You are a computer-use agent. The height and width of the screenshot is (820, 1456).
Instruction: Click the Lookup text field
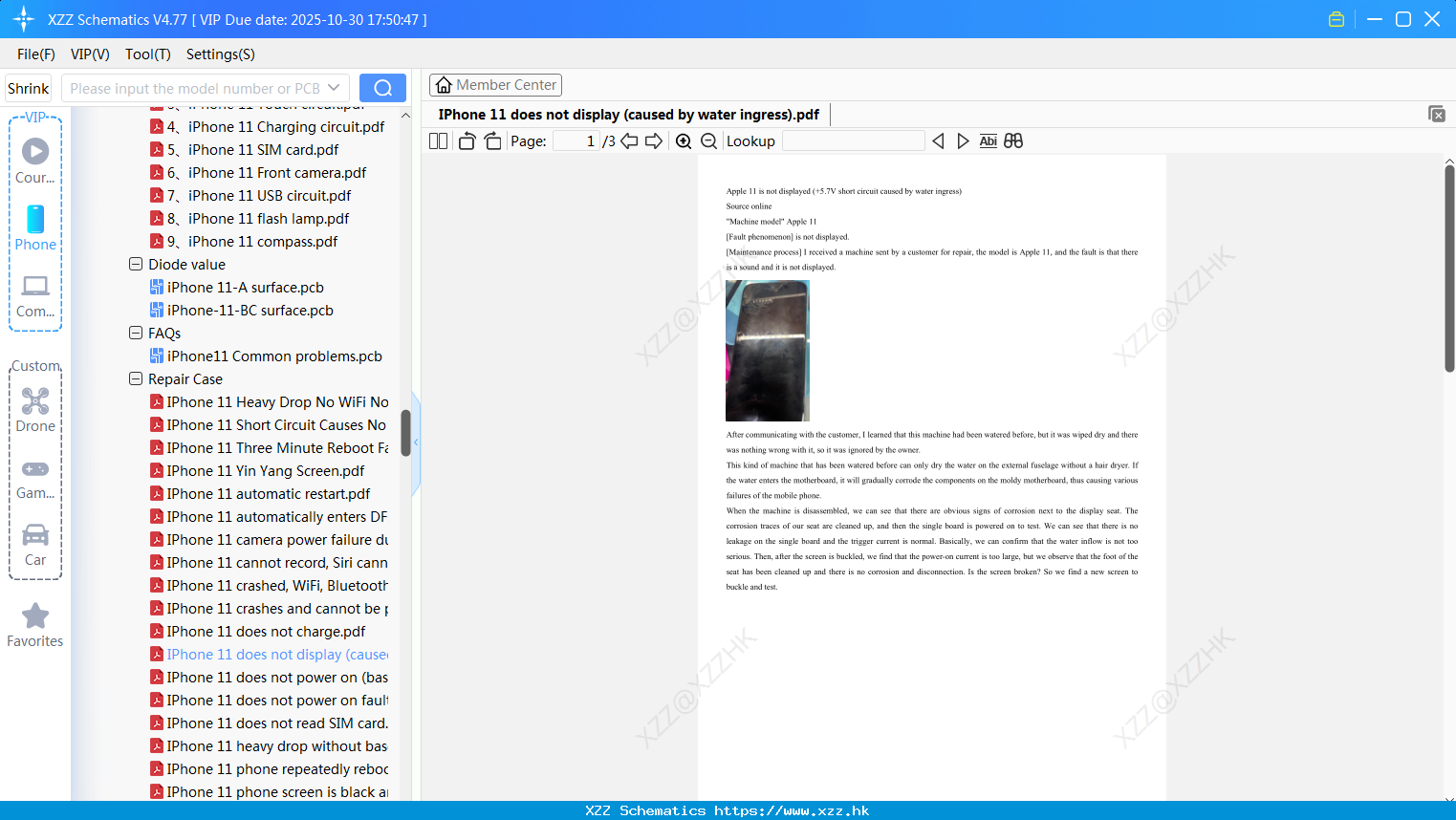[x=854, y=141]
